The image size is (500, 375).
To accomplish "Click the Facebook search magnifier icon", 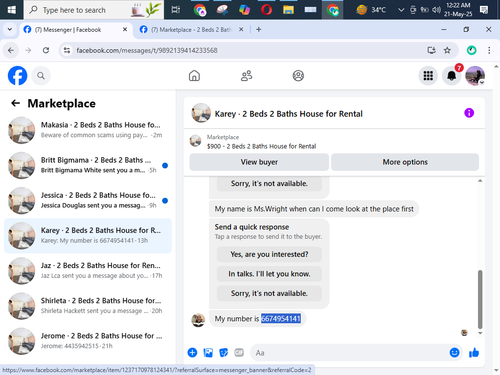I will [x=41, y=76].
